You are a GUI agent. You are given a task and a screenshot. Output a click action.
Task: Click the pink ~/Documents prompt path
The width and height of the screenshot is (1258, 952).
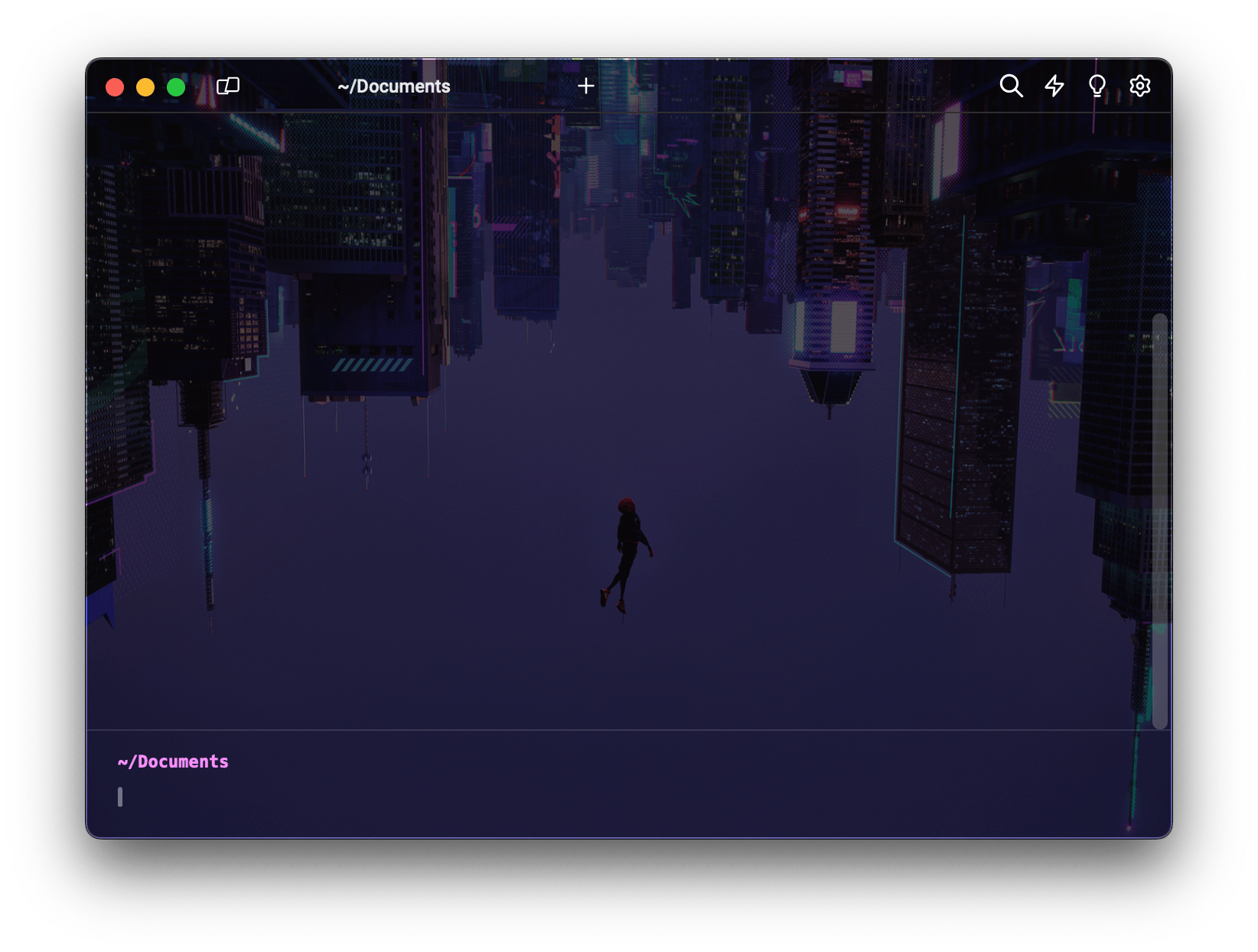coord(173,761)
